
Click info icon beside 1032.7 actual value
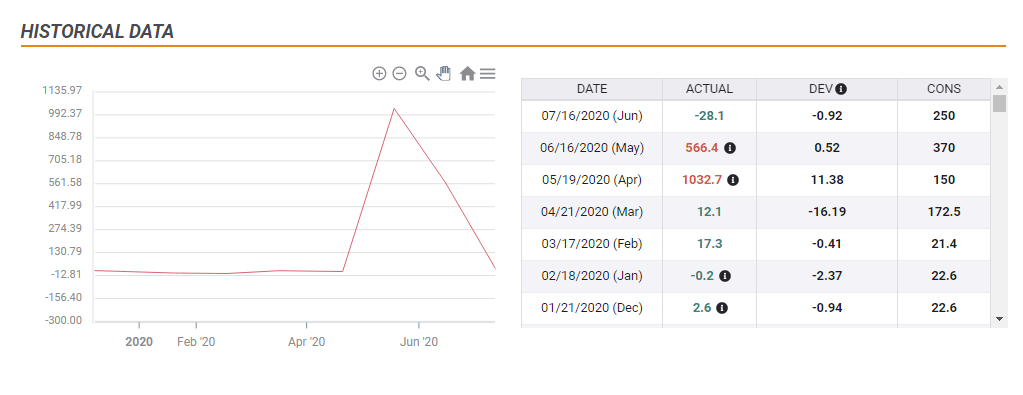click(x=733, y=180)
